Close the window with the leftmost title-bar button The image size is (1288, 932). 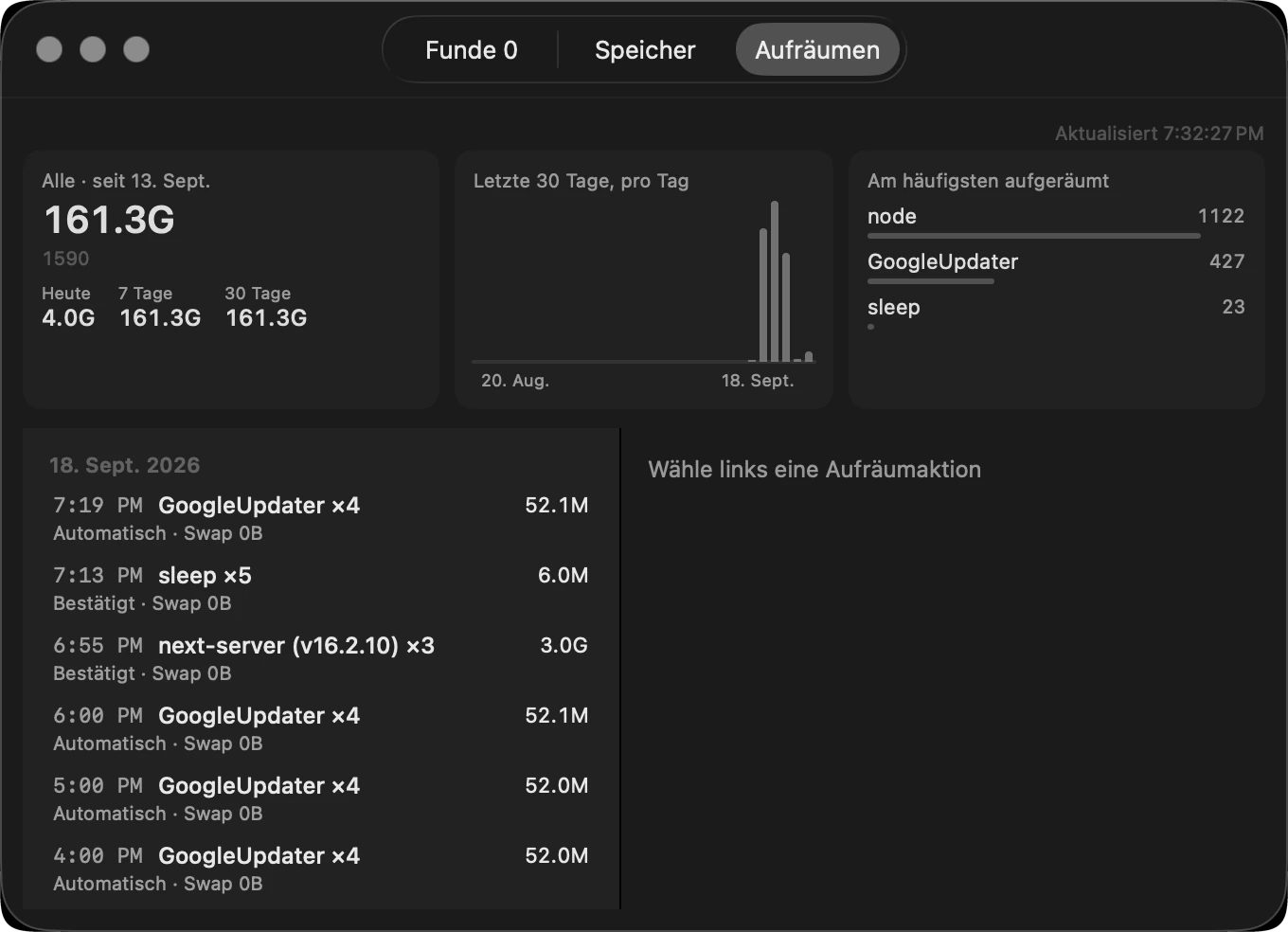point(49,49)
